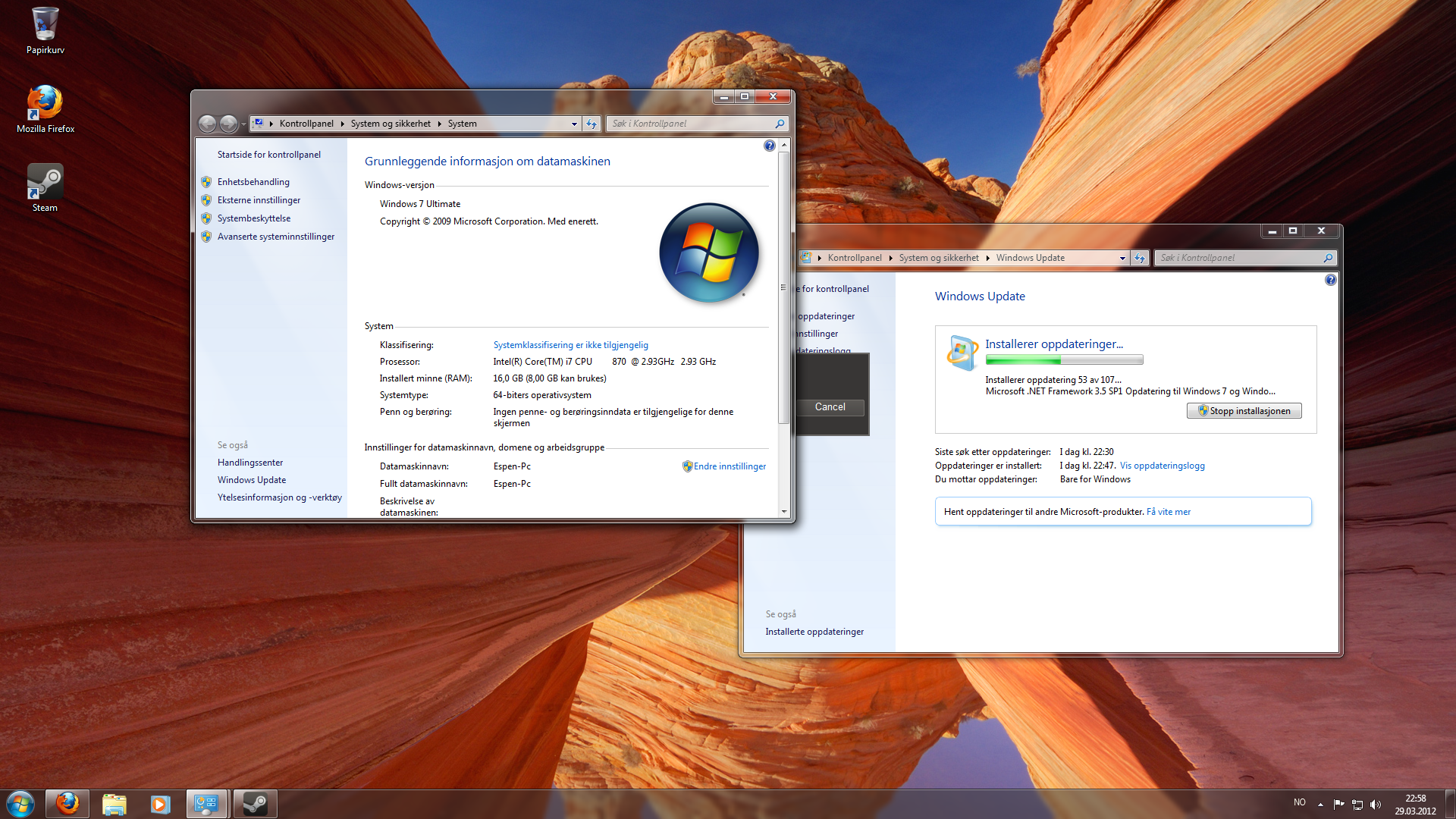Click Kontrollpanel breadcrumb in System window
Screen dimensions: 1456x819
coord(306,124)
